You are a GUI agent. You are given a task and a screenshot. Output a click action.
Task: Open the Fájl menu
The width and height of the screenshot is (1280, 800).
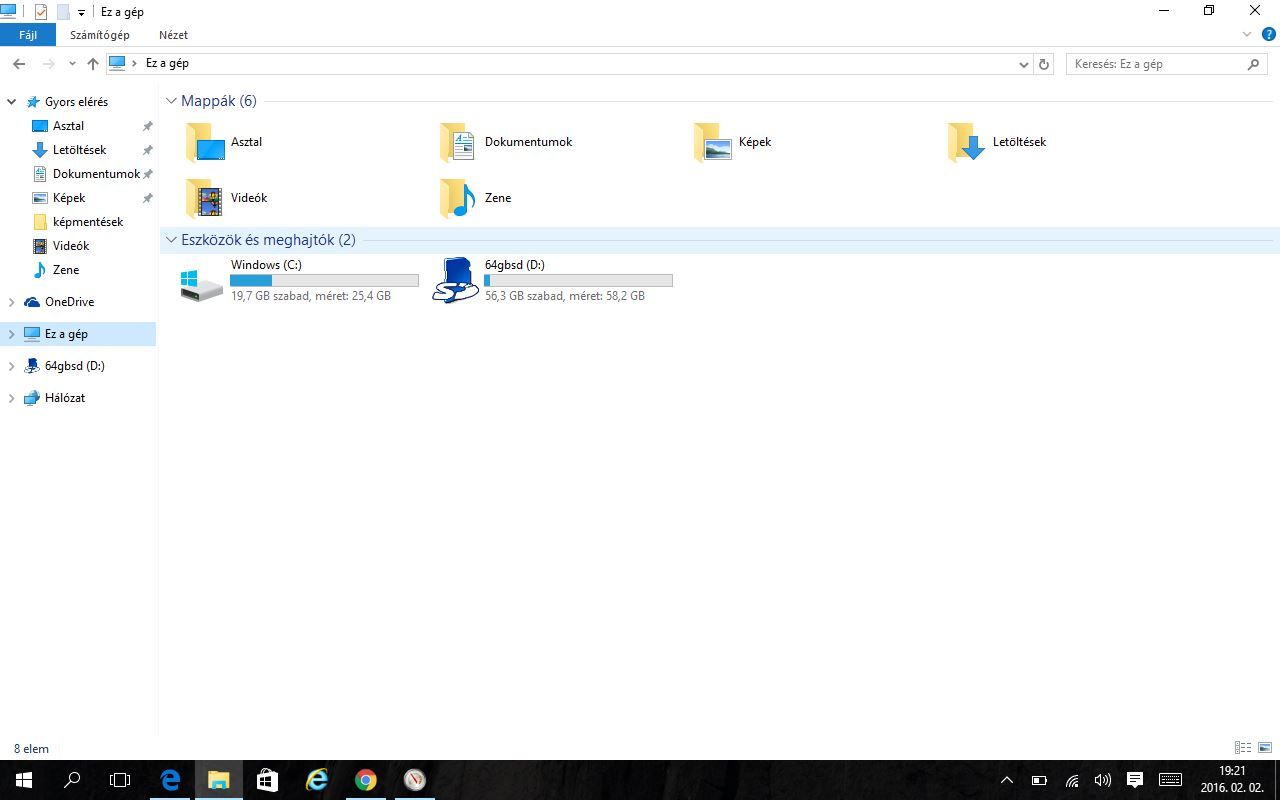[28, 34]
